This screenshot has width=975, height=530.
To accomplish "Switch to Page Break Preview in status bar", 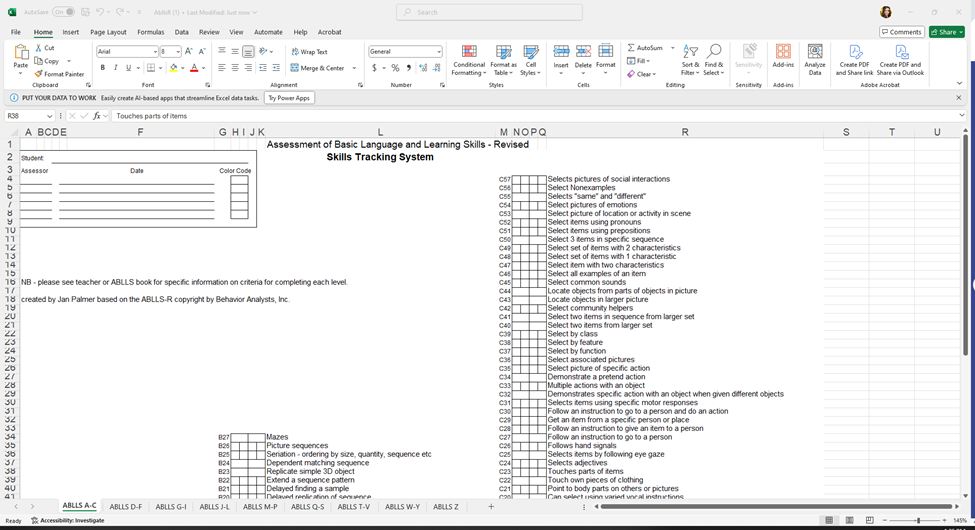I will click(x=869, y=520).
